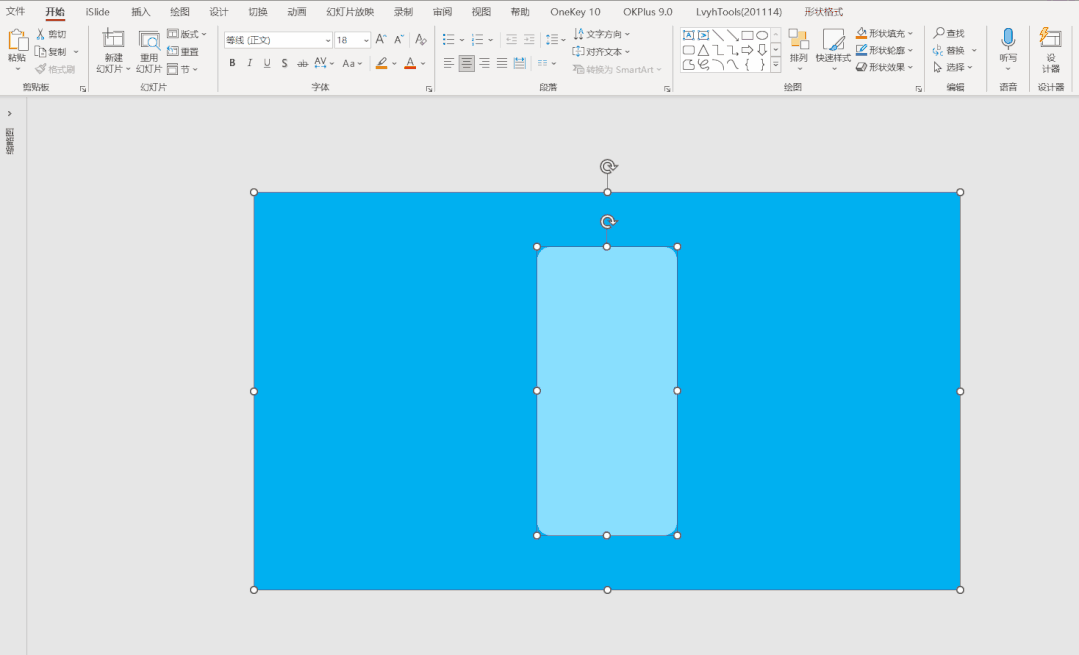The width and height of the screenshot is (1079, 655).
Task: Switch to the OneKey 10 tab
Action: pyautogui.click(x=575, y=12)
